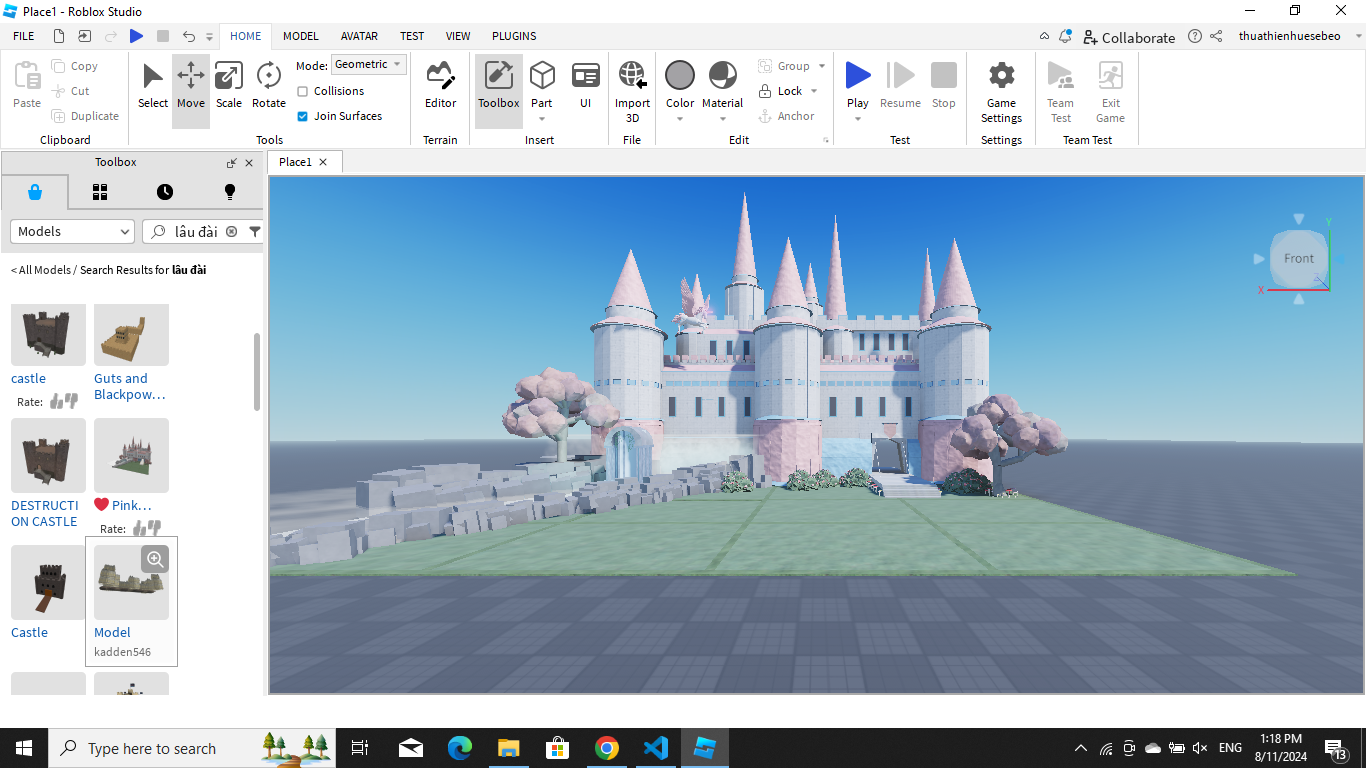The height and width of the screenshot is (768, 1366).
Task: Vote thumbs-up on castle model
Action: 57,402
